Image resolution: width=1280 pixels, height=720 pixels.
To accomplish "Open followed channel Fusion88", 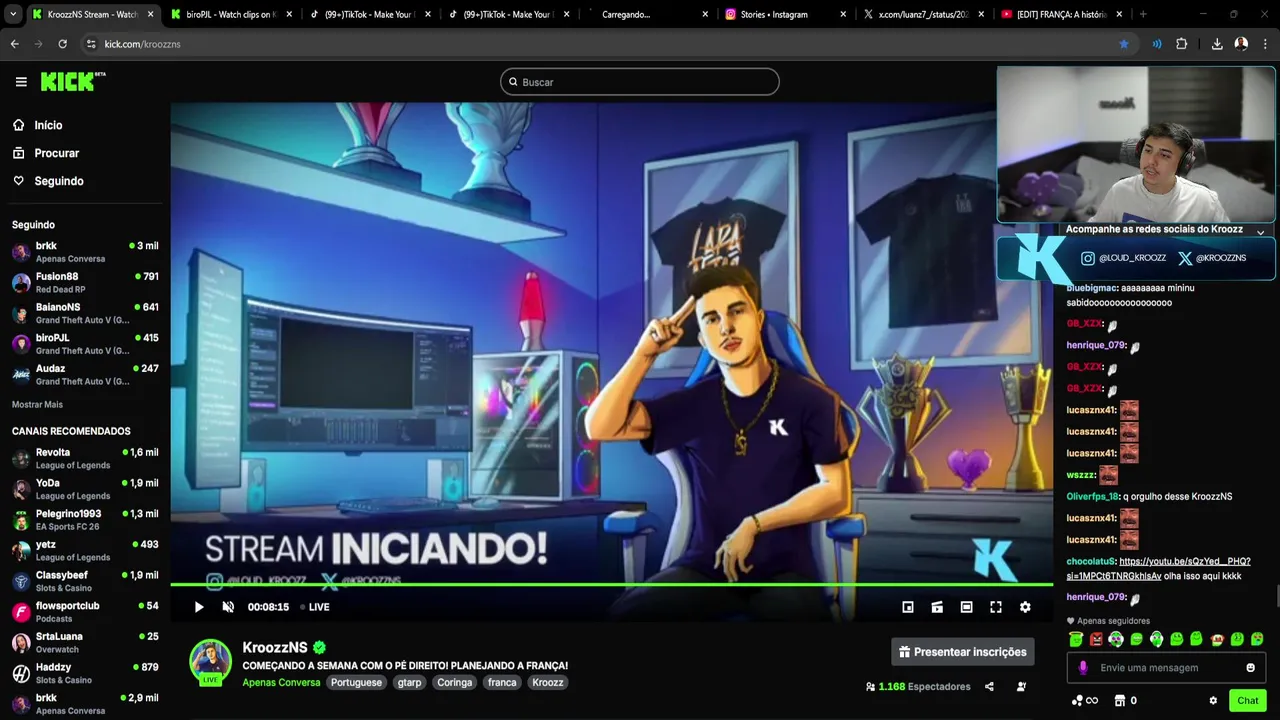I will click(x=85, y=282).
